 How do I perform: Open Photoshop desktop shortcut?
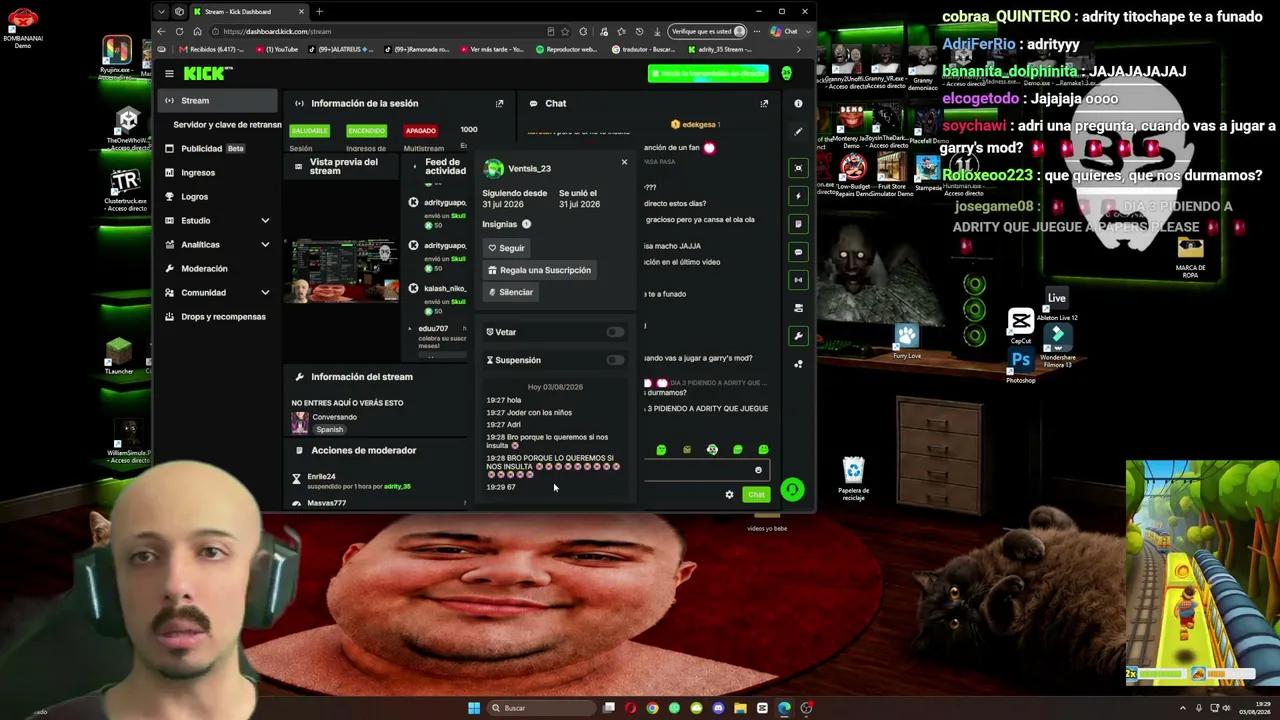[x=1020, y=366]
